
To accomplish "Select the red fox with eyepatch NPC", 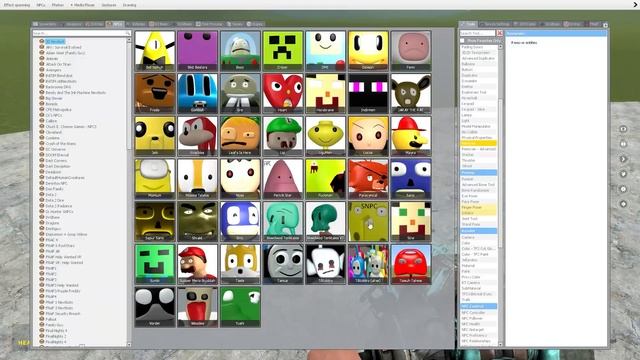I will [x=368, y=179].
